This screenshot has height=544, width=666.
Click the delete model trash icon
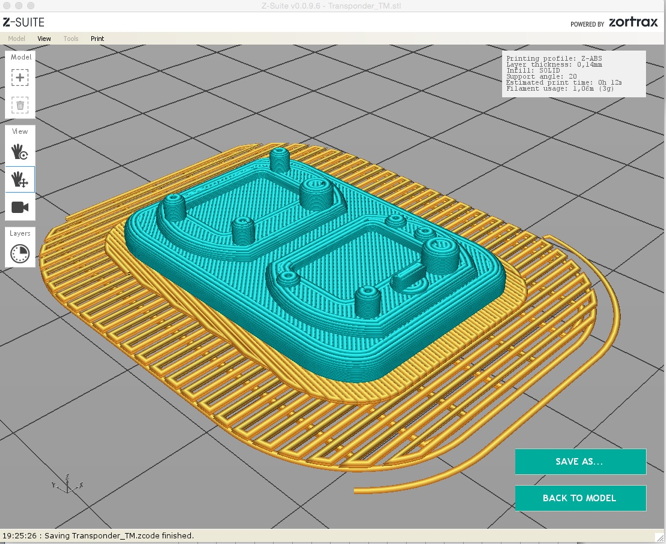point(20,105)
